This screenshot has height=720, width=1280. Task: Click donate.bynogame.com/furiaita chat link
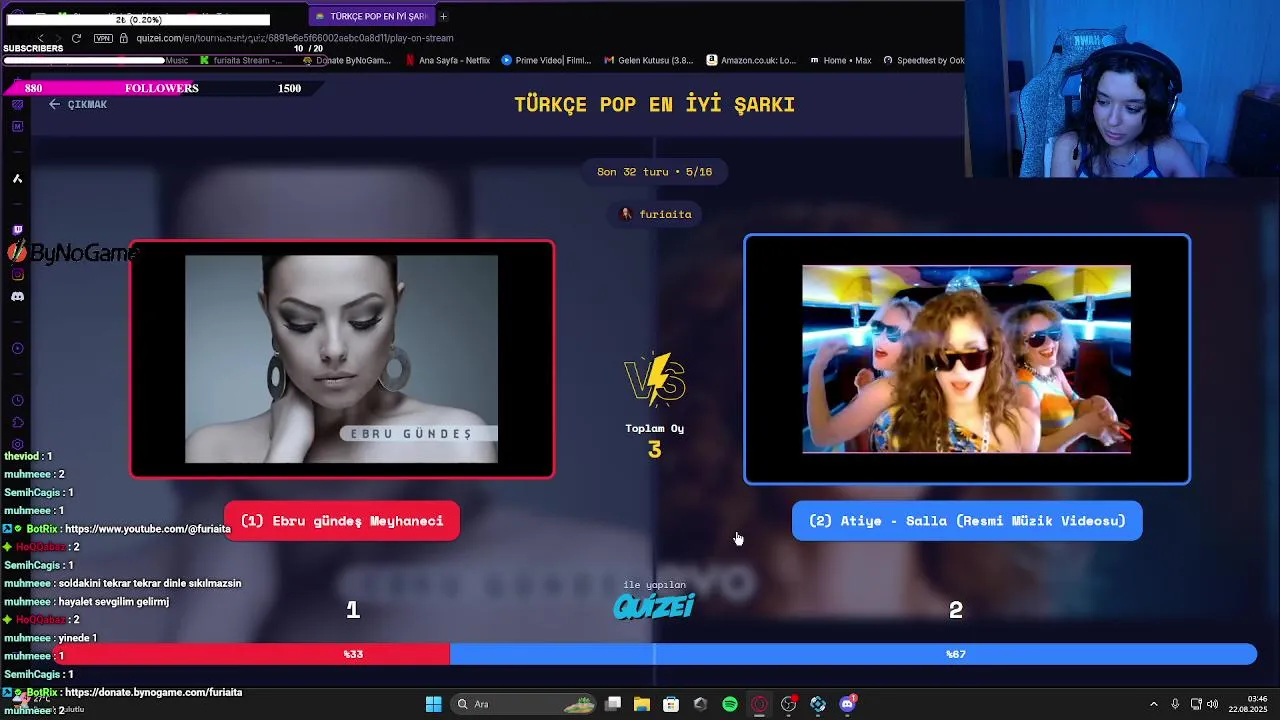154,692
